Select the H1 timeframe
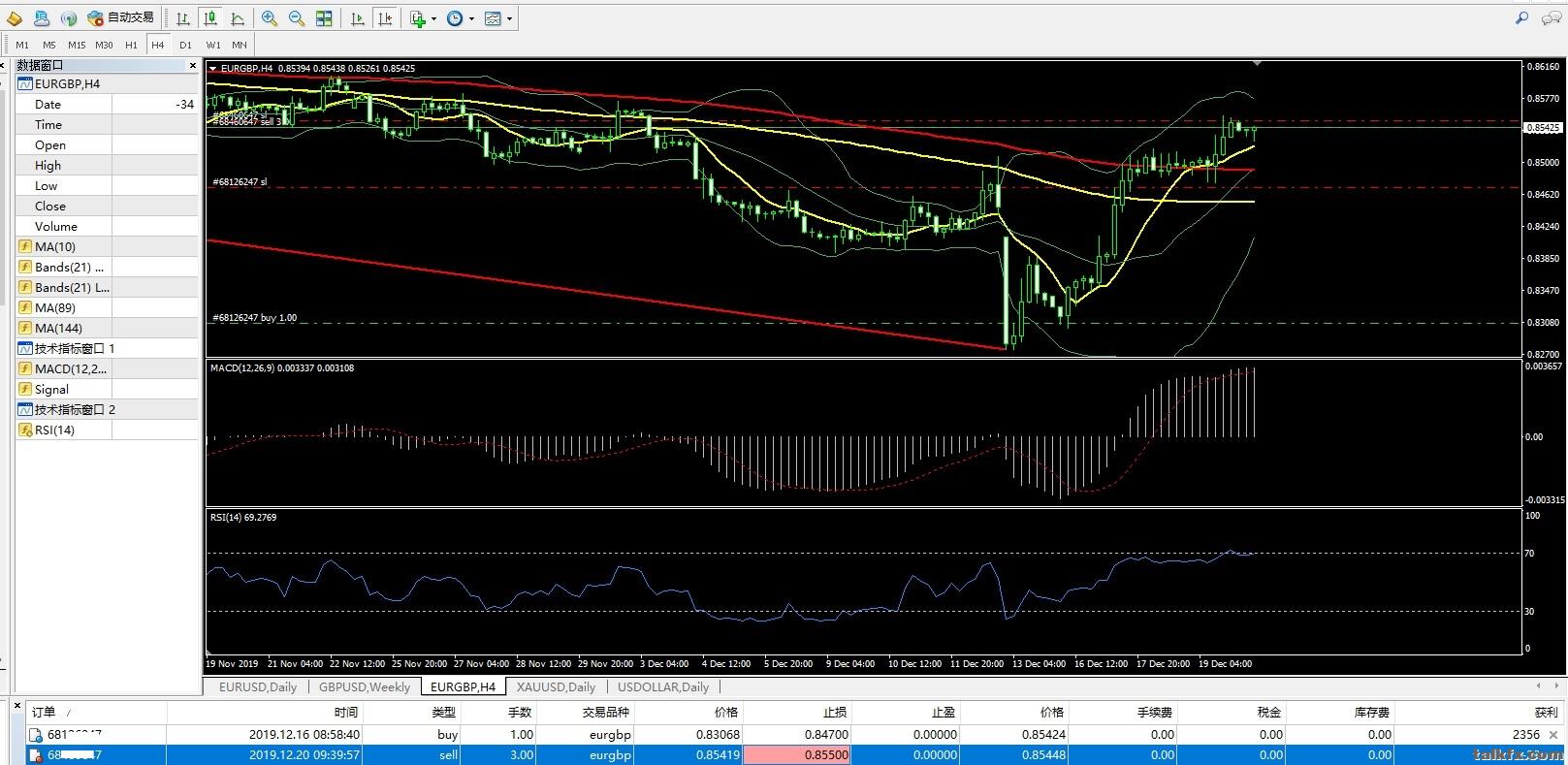The image size is (1568, 765). [x=131, y=45]
